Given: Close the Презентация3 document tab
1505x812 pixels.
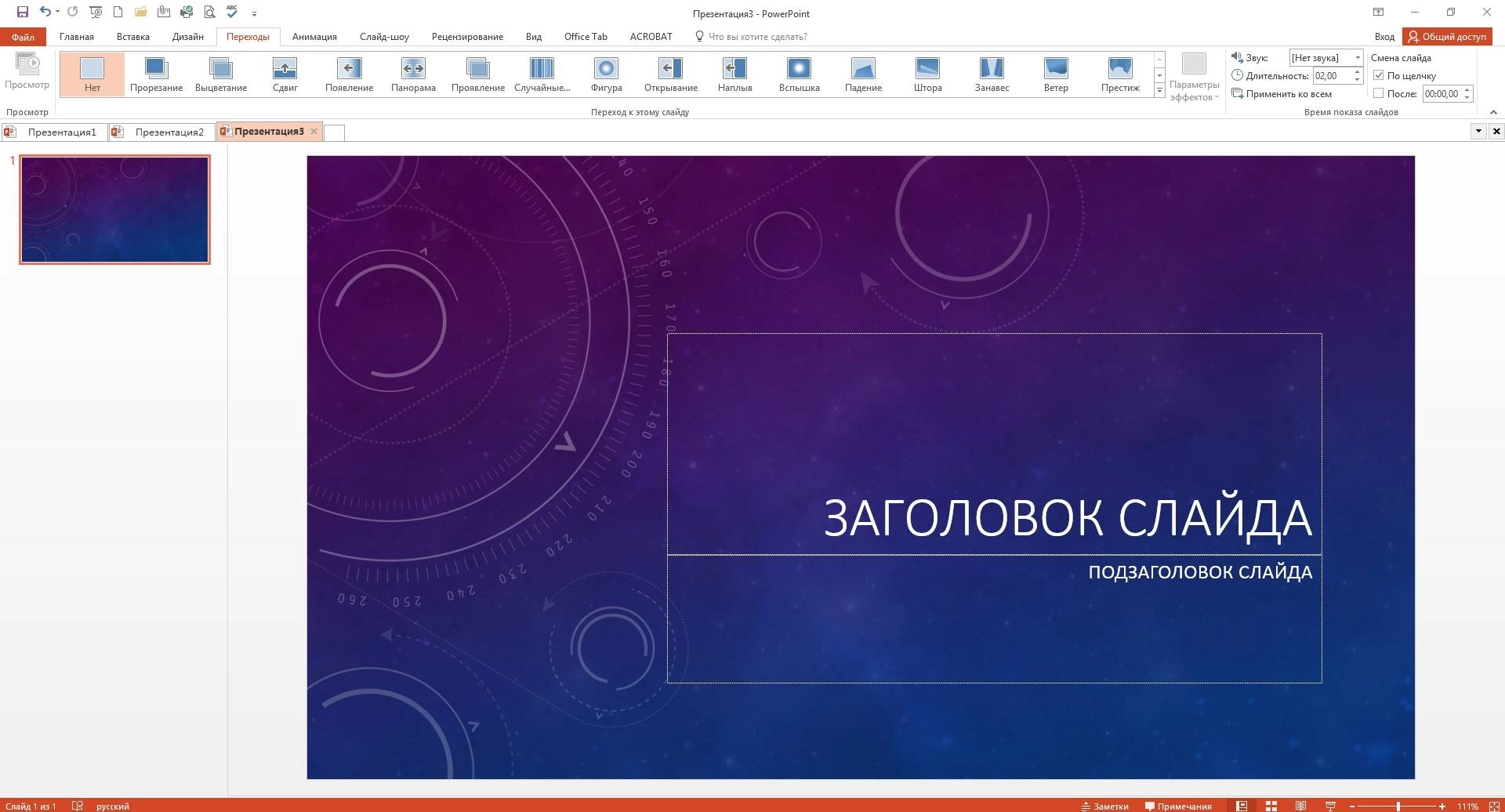Looking at the screenshot, I should [x=314, y=132].
